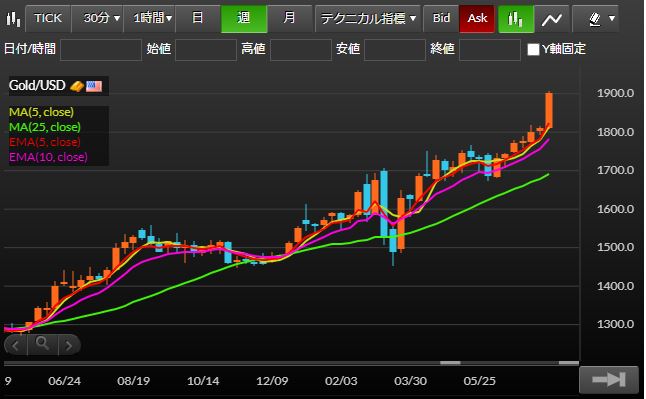Viewport: 646px width, 399px height.
Task: Click the 1400.0 price axis label
Action: (x=616, y=286)
